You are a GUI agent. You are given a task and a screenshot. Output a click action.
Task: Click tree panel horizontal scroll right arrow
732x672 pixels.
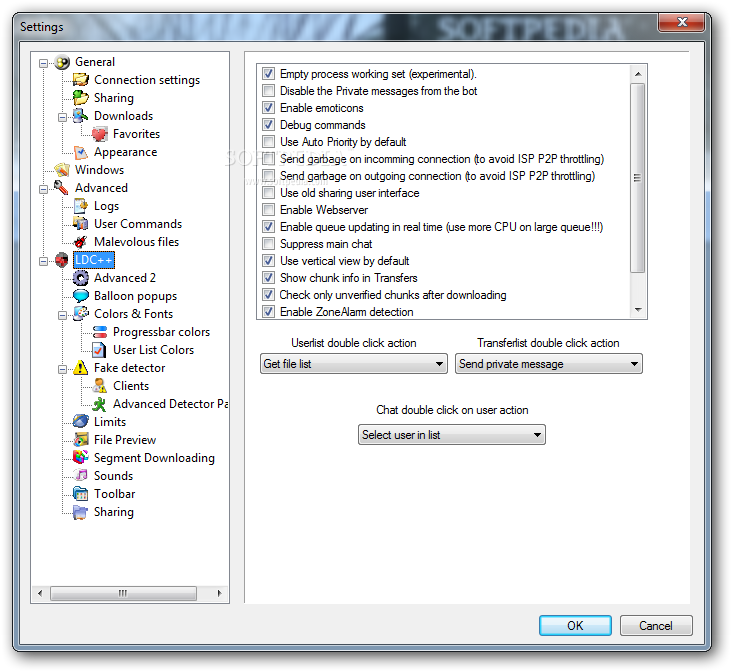click(x=219, y=593)
